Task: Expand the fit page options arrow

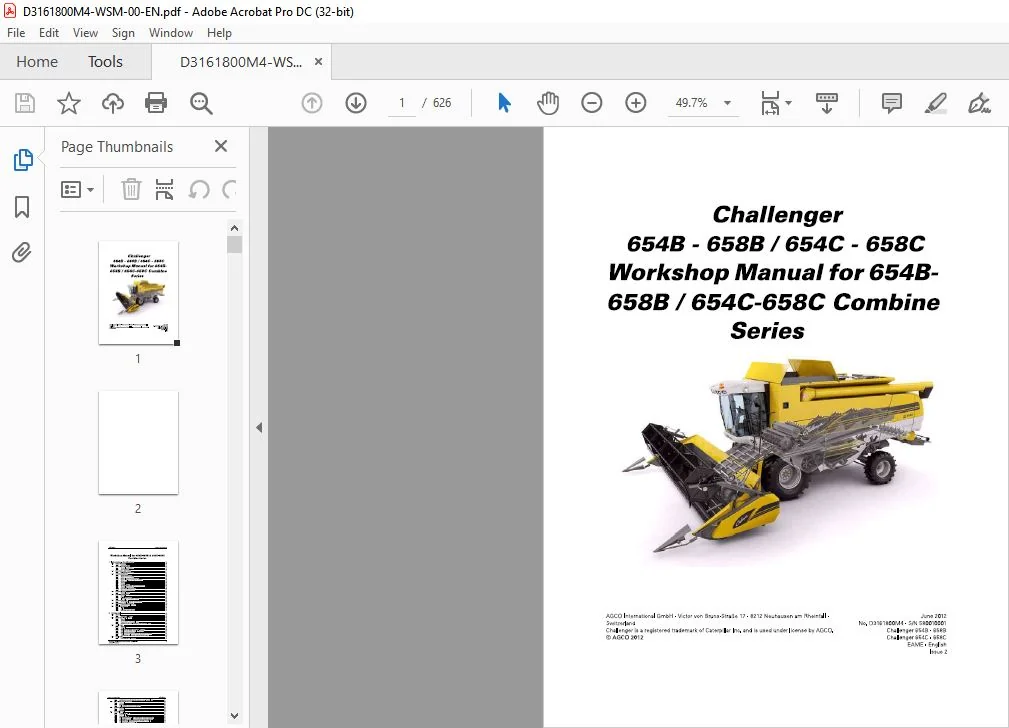Action: [x=788, y=103]
